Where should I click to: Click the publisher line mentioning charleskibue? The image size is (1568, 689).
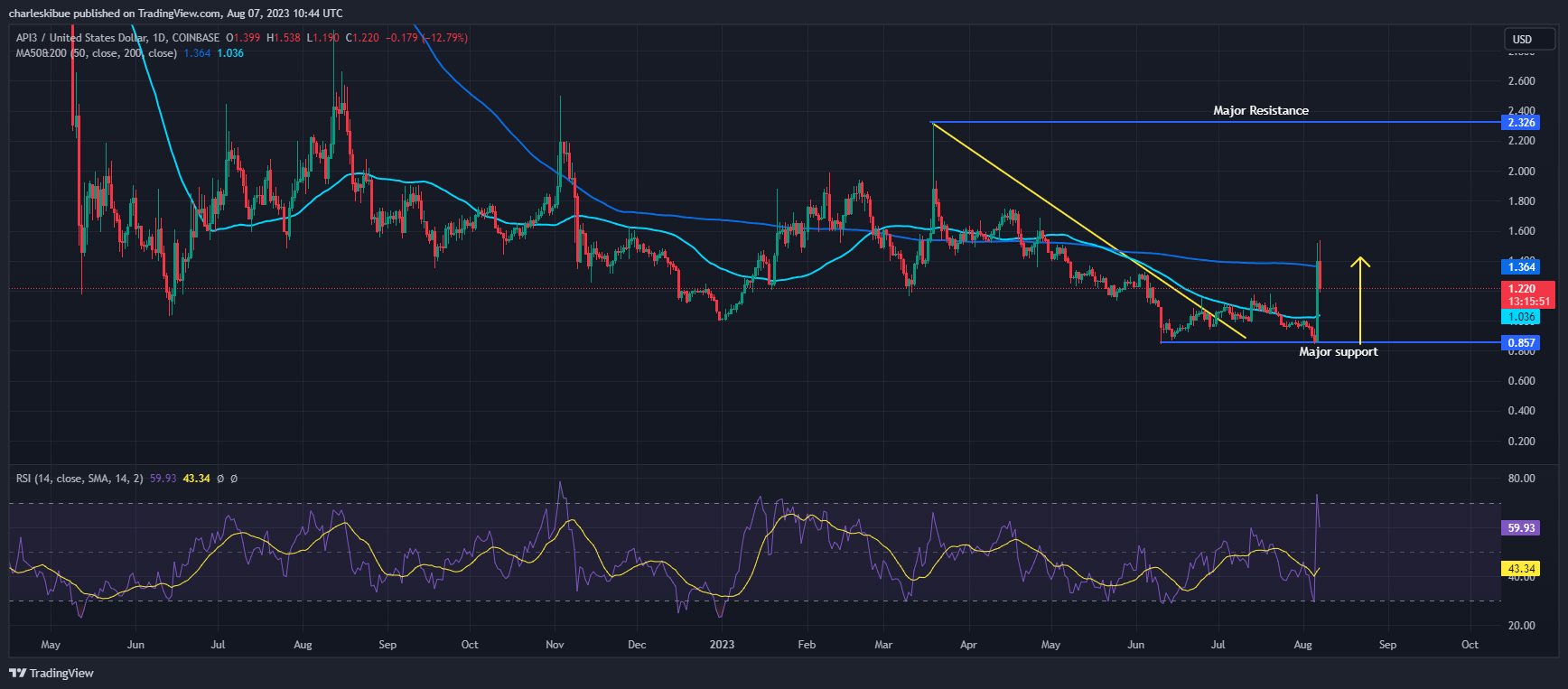click(175, 14)
